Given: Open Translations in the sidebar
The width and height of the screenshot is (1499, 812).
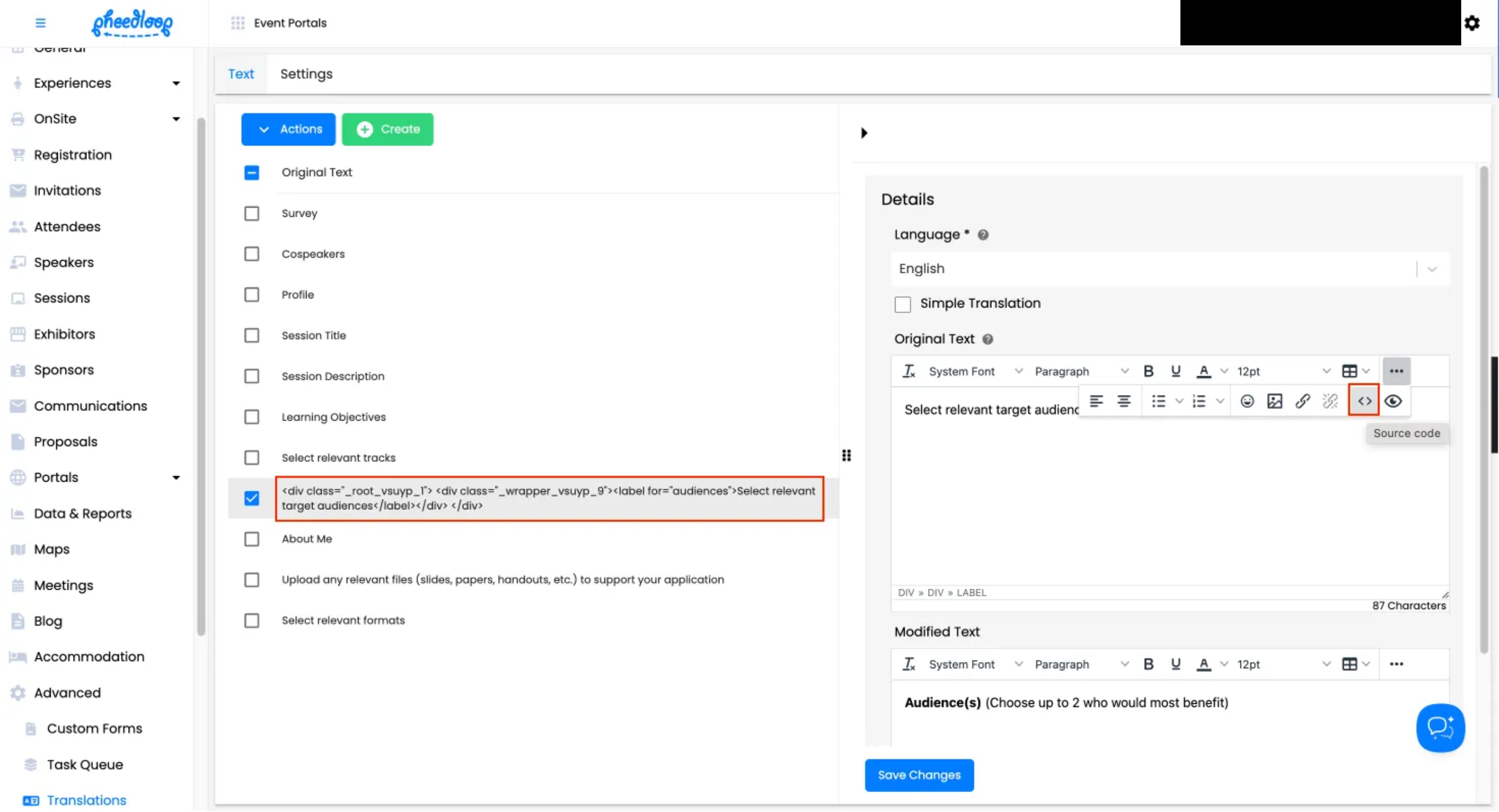Looking at the screenshot, I should point(86,800).
